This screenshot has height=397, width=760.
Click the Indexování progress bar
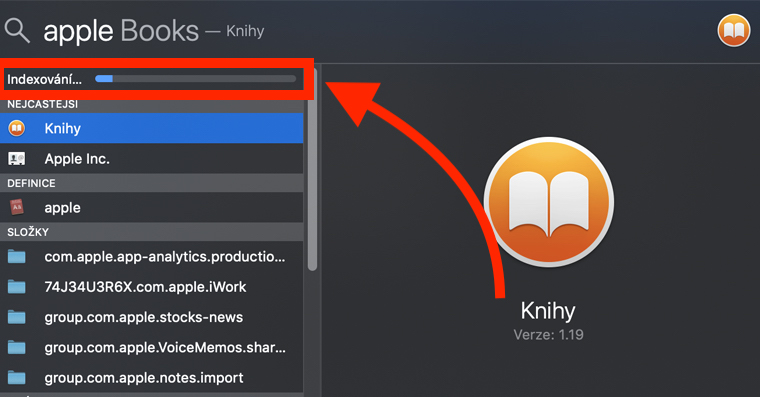pyautogui.click(x=195, y=79)
